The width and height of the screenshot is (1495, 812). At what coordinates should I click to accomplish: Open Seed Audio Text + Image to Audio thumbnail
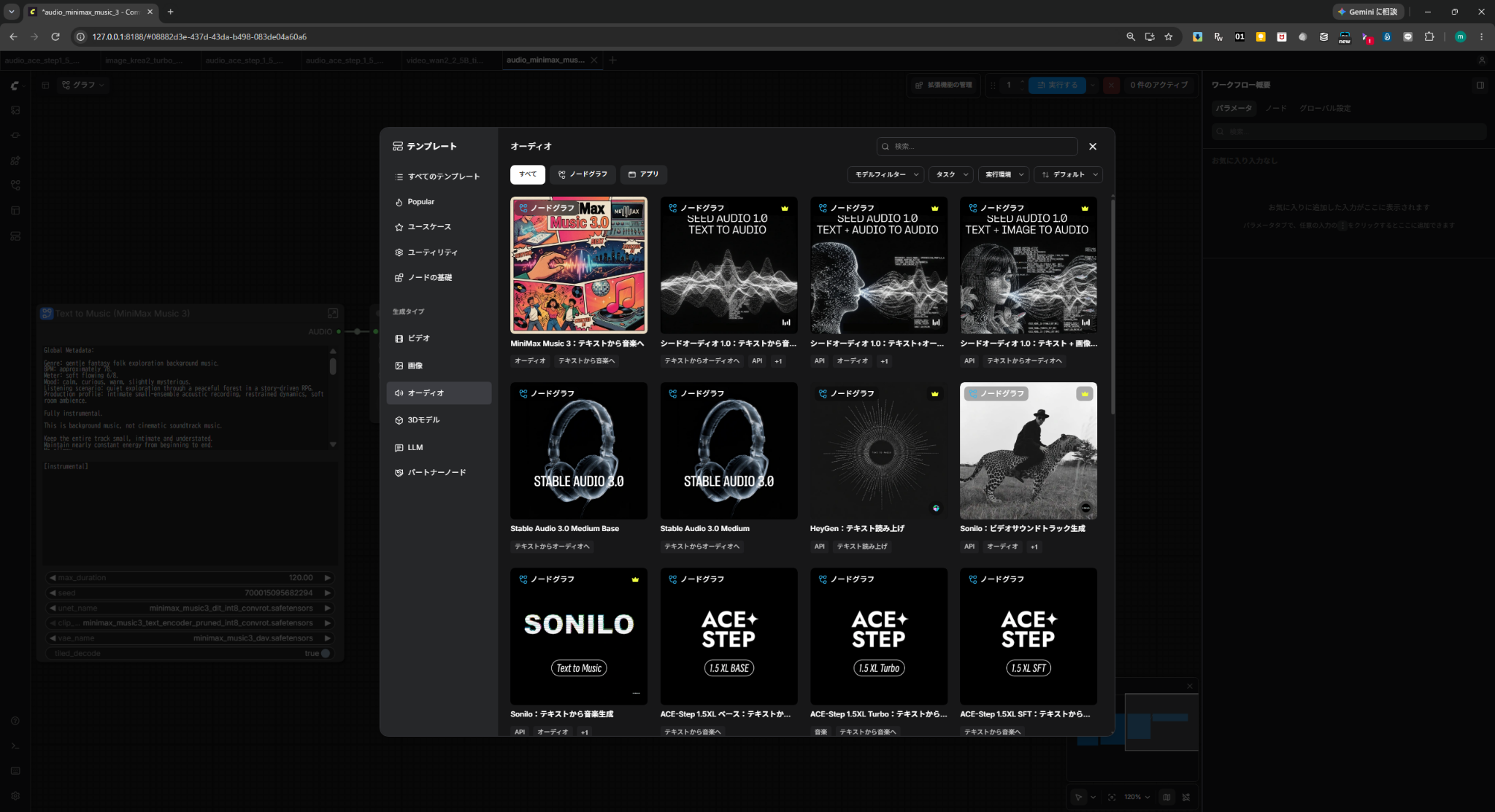pyautogui.click(x=1029, y=266)
